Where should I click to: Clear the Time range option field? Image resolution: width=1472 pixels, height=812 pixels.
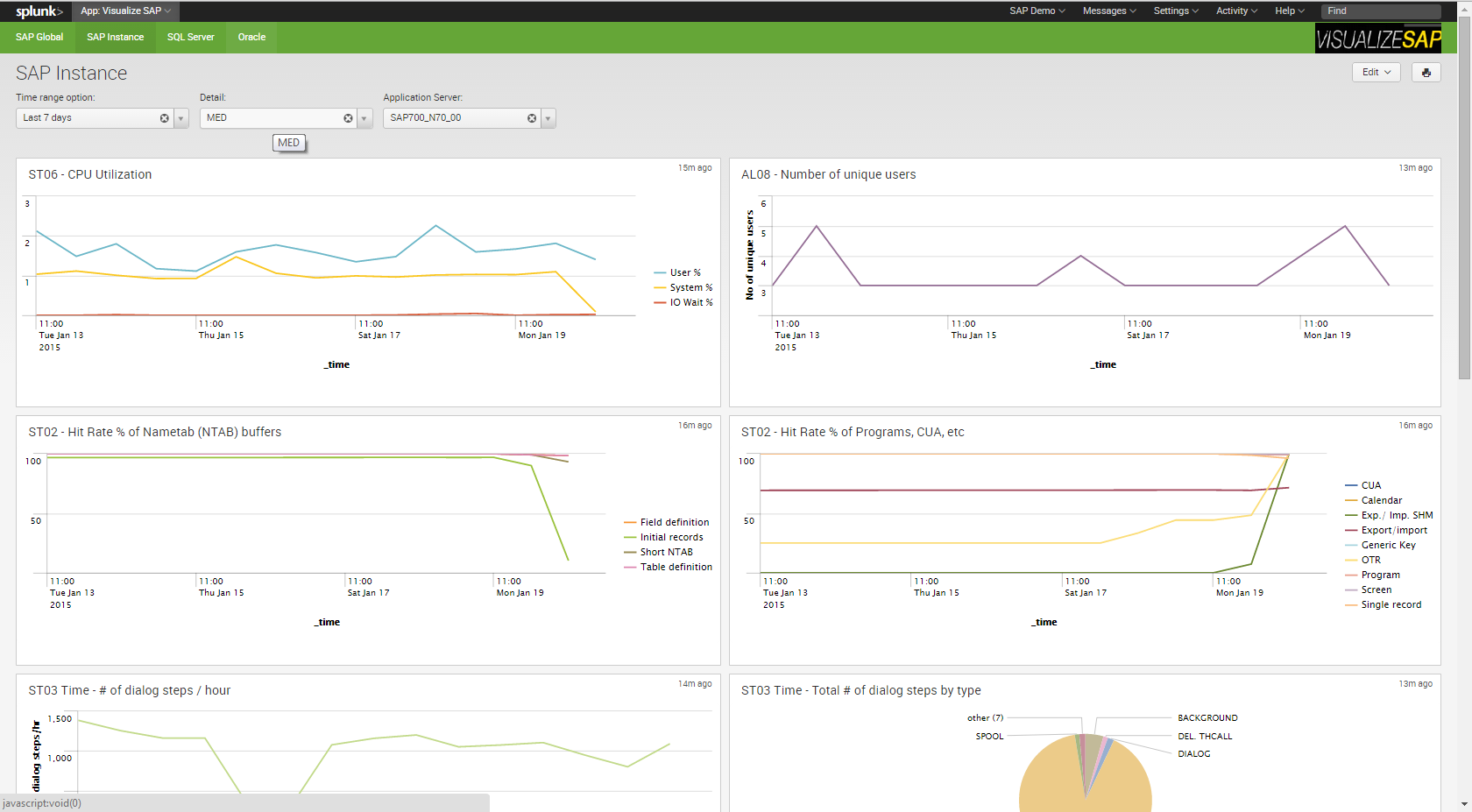[164, 118]
